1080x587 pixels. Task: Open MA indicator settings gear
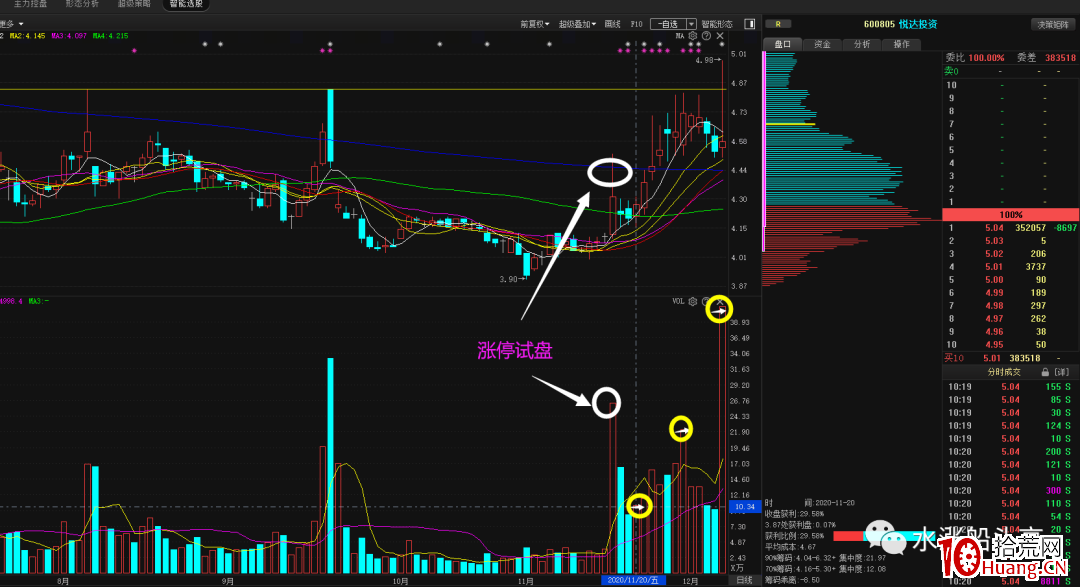pyautogui.click(x=693, y=36)
